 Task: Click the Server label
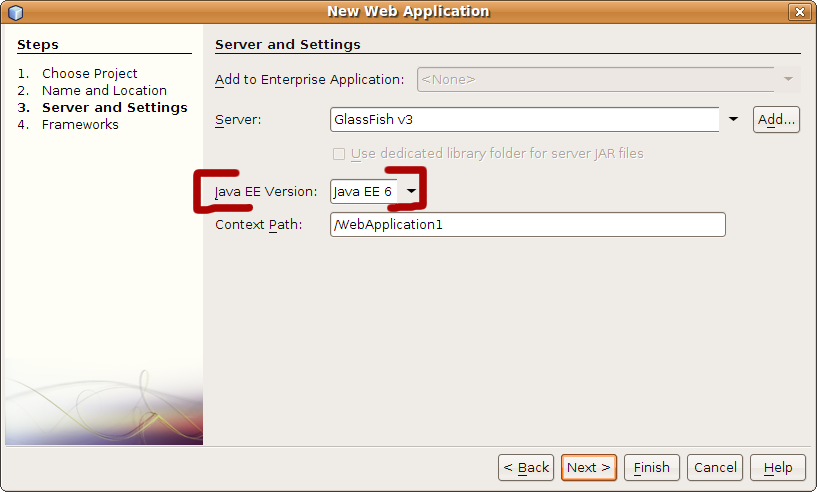[238, 120]
